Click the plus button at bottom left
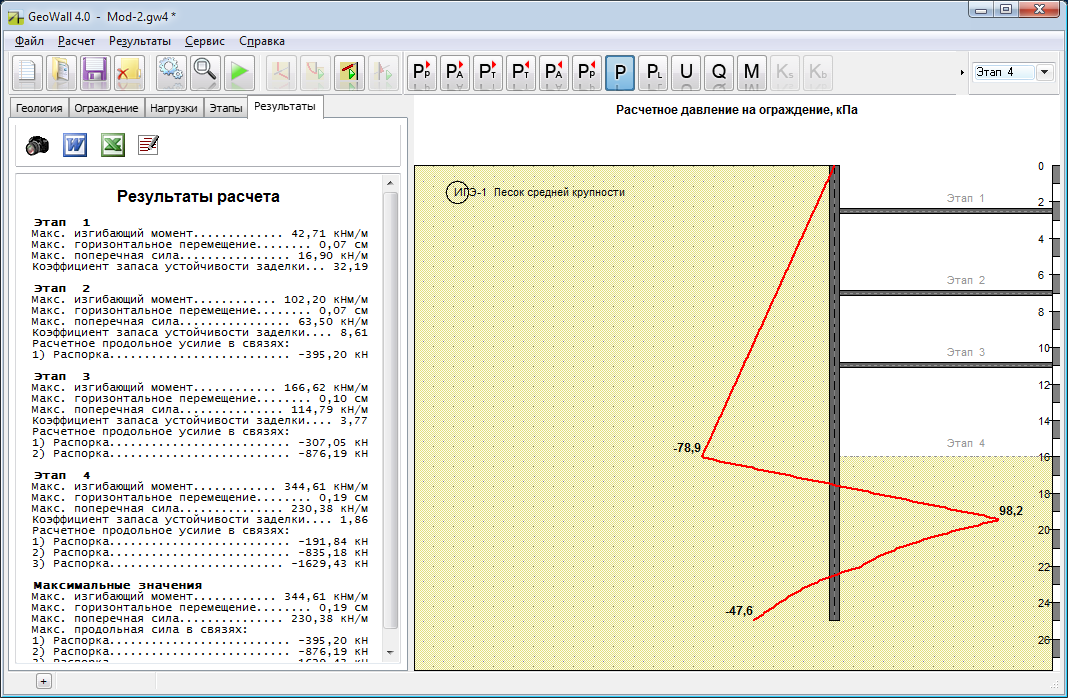This screenshot has width=1068, height=698. click(43, 681)
